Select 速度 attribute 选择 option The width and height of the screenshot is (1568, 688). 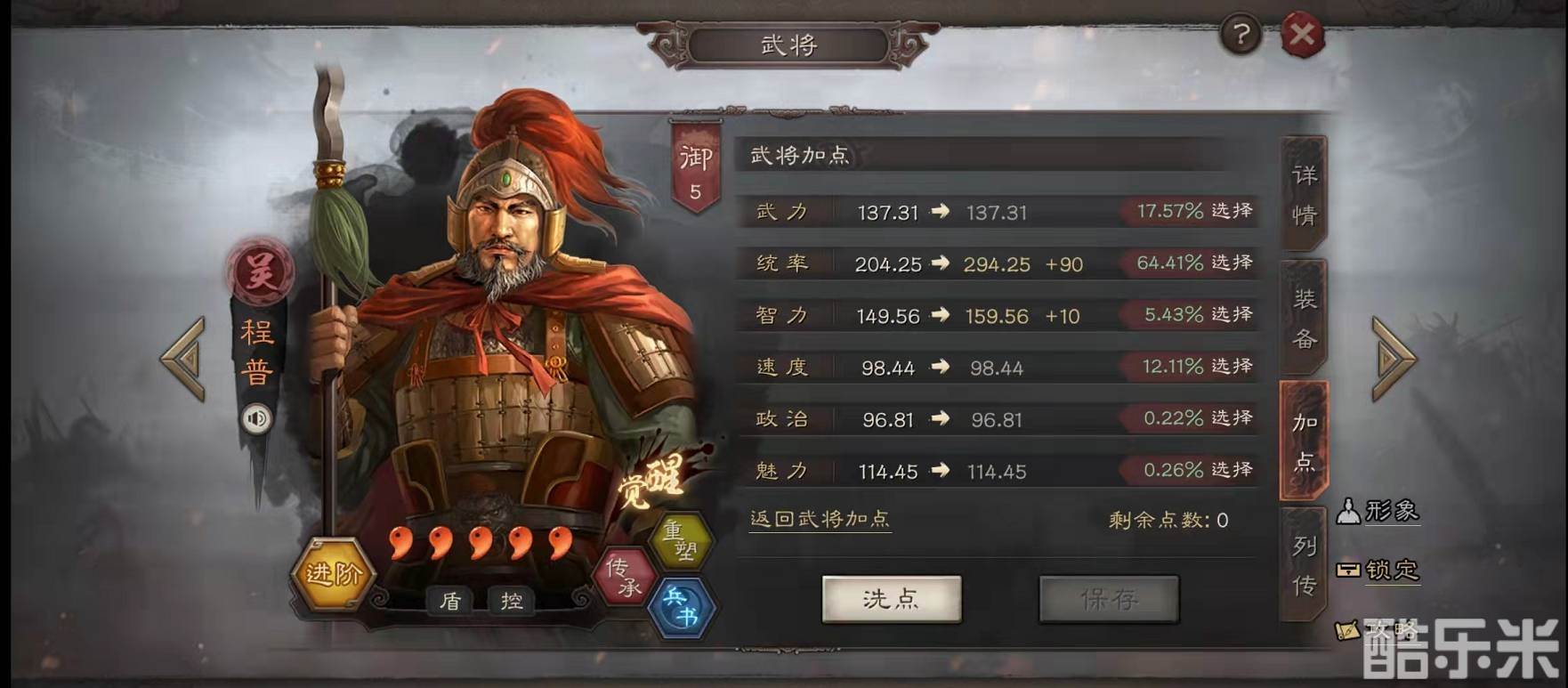pyautogui.click(x=1232, y=366)
